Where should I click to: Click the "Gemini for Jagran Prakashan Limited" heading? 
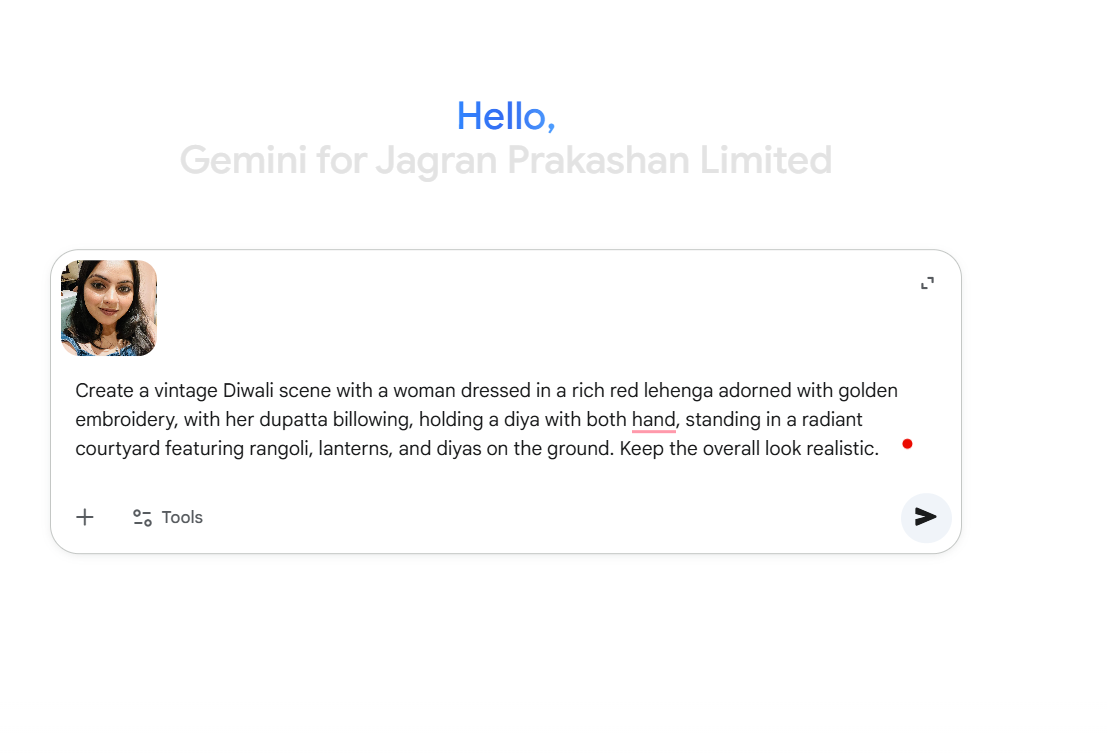(506, 161)
